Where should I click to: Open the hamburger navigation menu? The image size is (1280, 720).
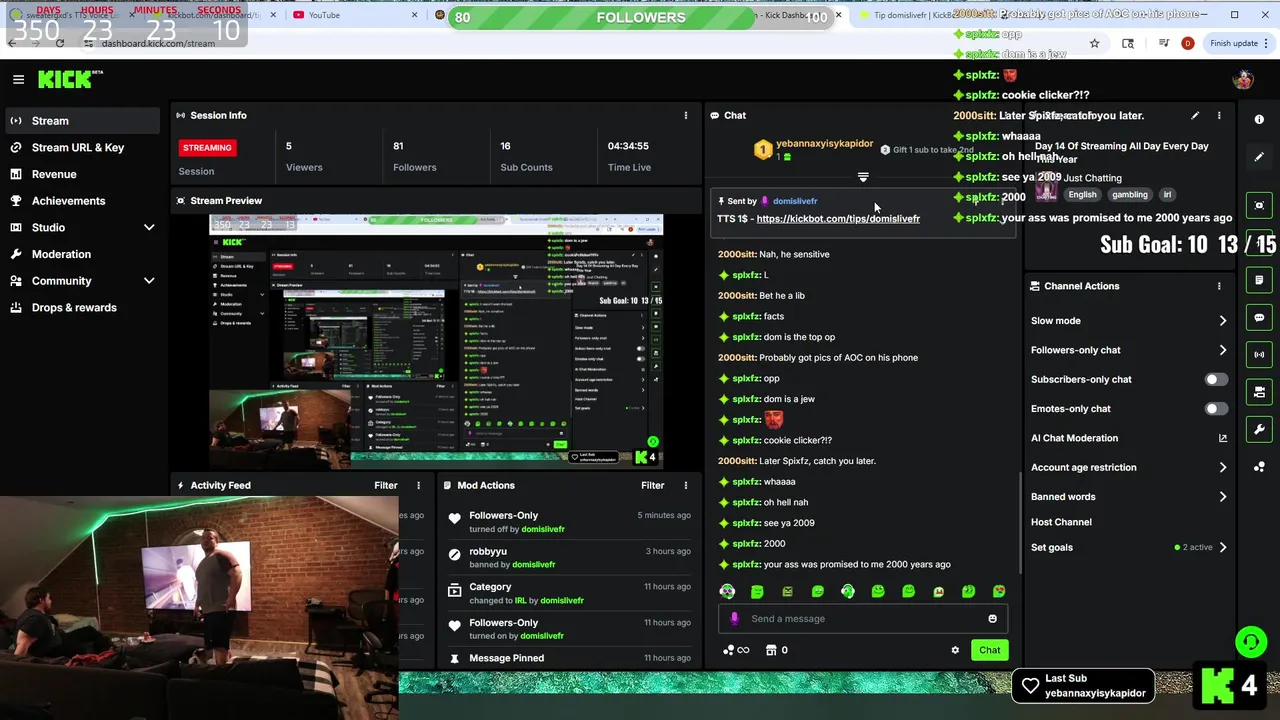tap(18, 79)
